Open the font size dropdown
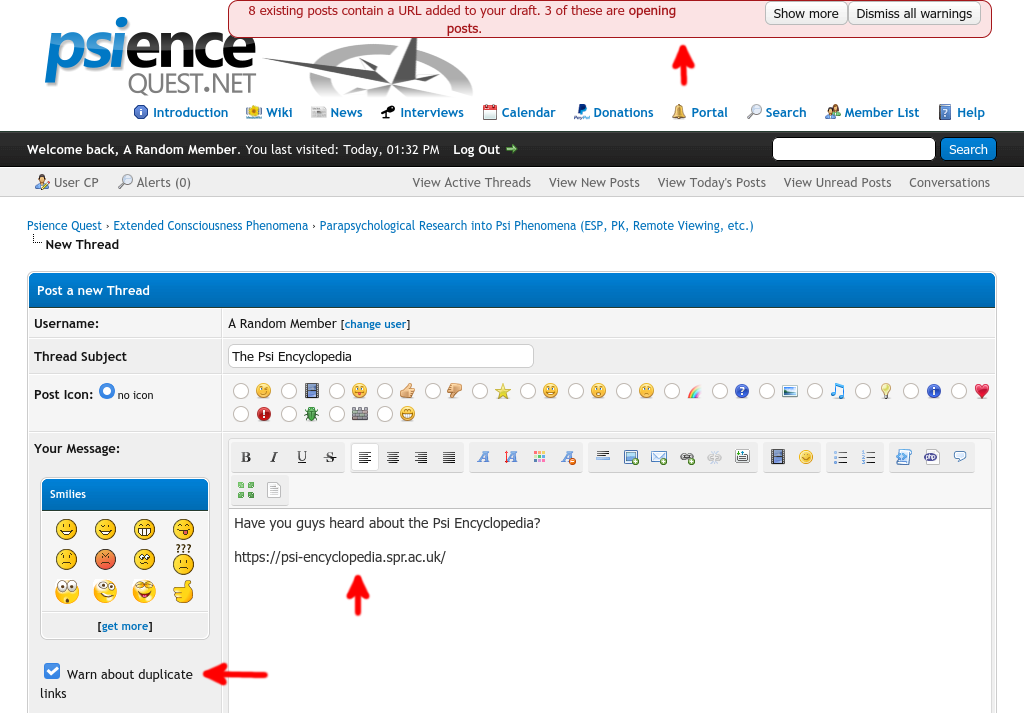 point(512,458)
